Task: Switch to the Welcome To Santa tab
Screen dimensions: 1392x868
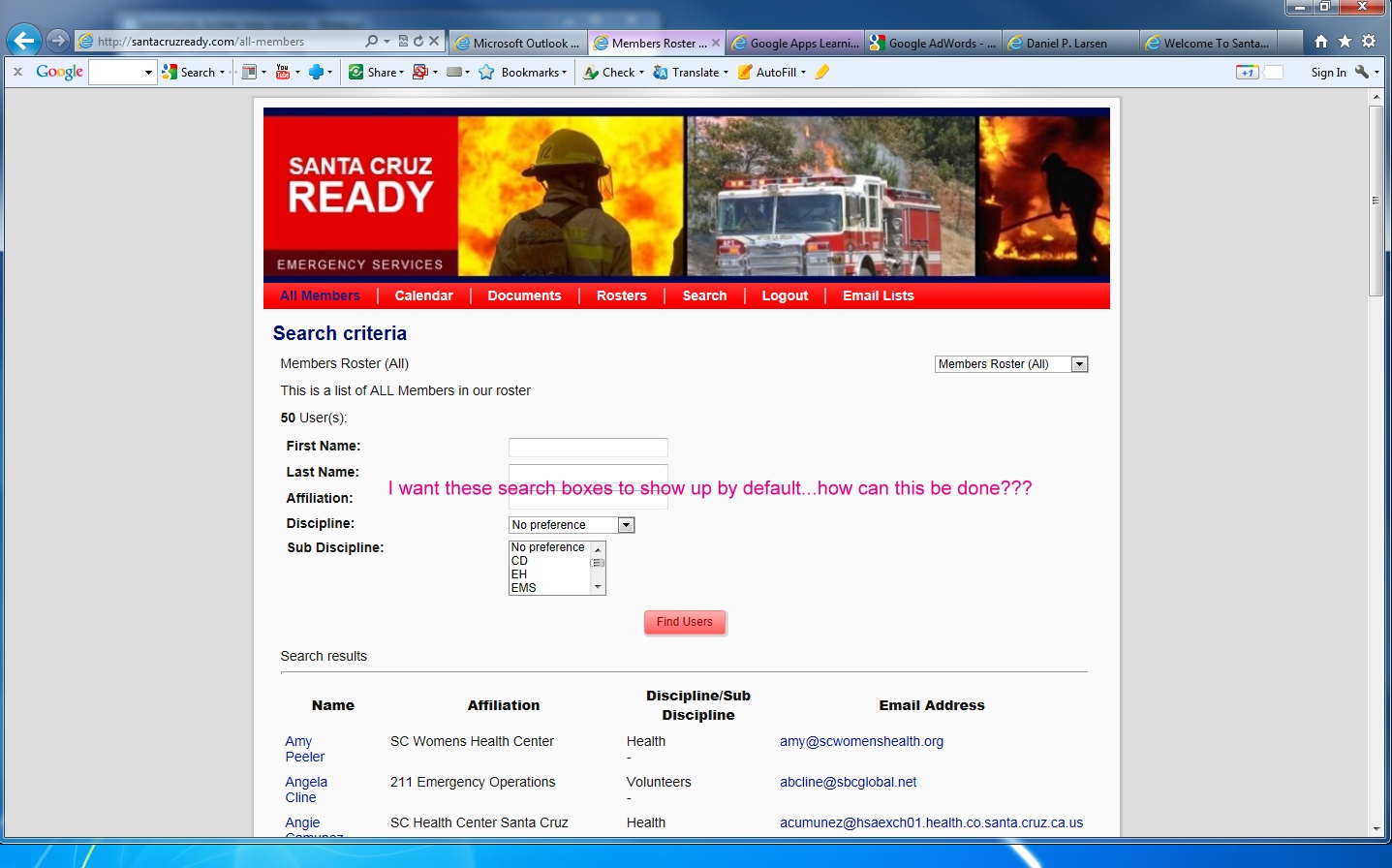Action: point(1207,43)
